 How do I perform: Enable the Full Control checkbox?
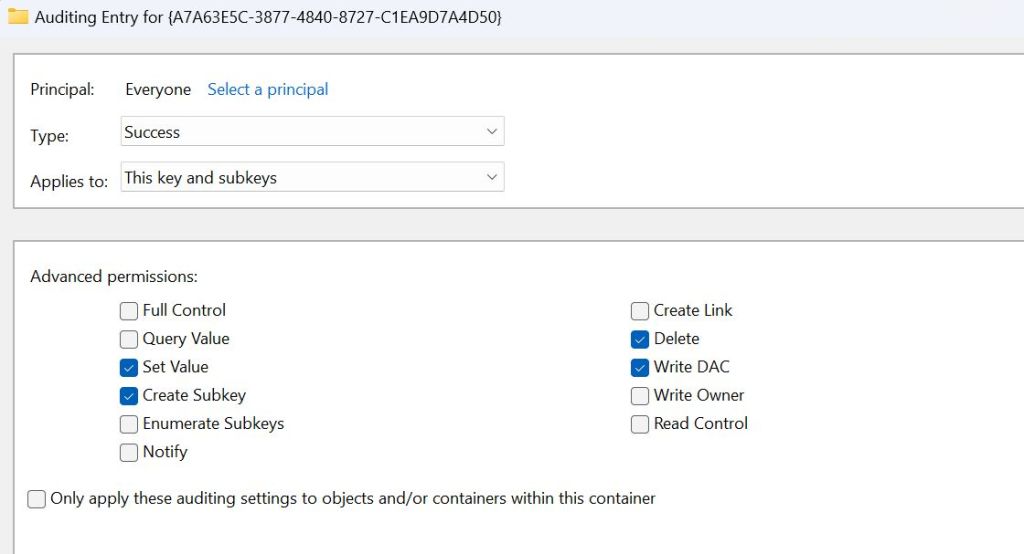[129, 311]
